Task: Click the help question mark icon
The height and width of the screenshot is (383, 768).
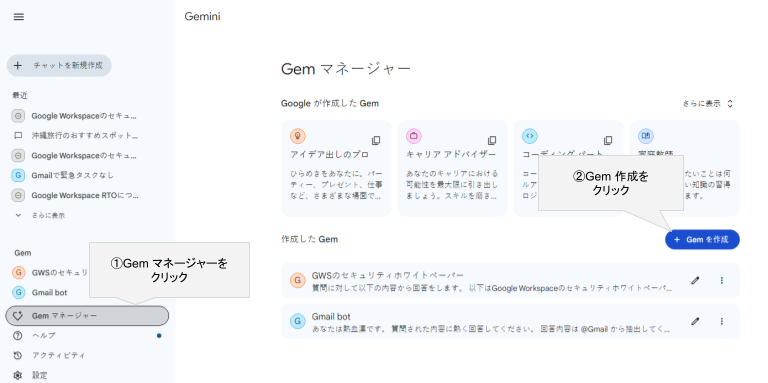Action: 18,335
